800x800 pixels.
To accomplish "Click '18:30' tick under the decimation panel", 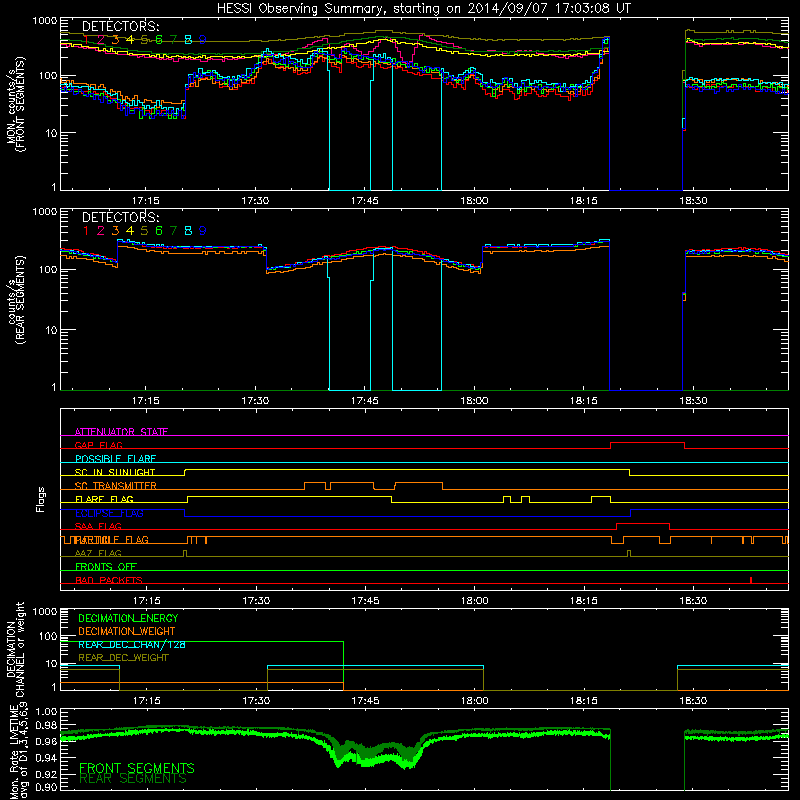I will click(x=693, y=701).
